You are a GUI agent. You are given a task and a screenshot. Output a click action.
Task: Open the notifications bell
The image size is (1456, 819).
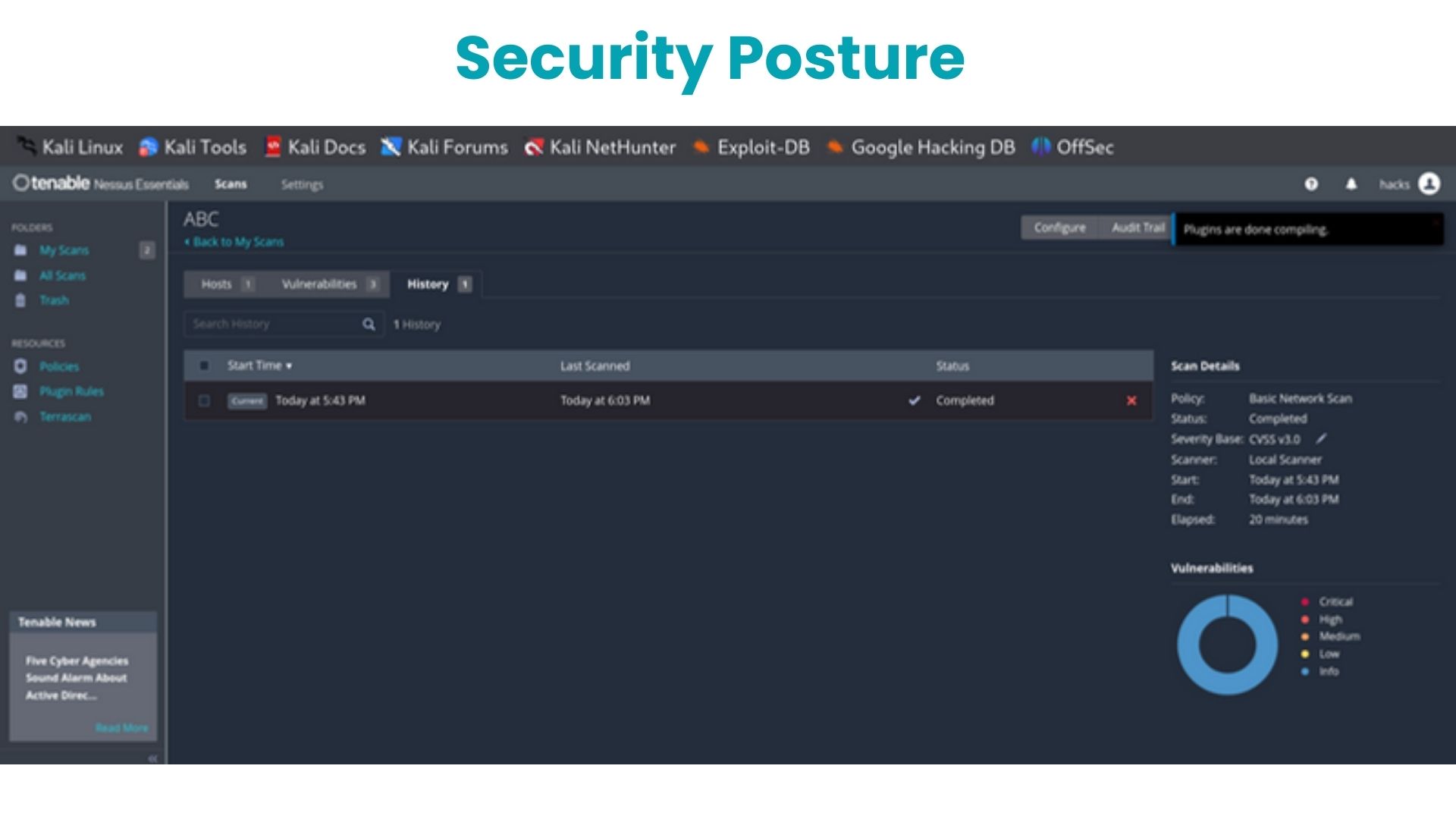[1351, 184]
